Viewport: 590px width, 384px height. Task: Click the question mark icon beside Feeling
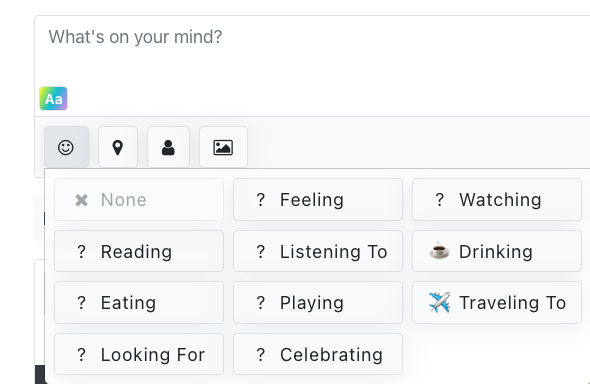(x=260, y=200)
